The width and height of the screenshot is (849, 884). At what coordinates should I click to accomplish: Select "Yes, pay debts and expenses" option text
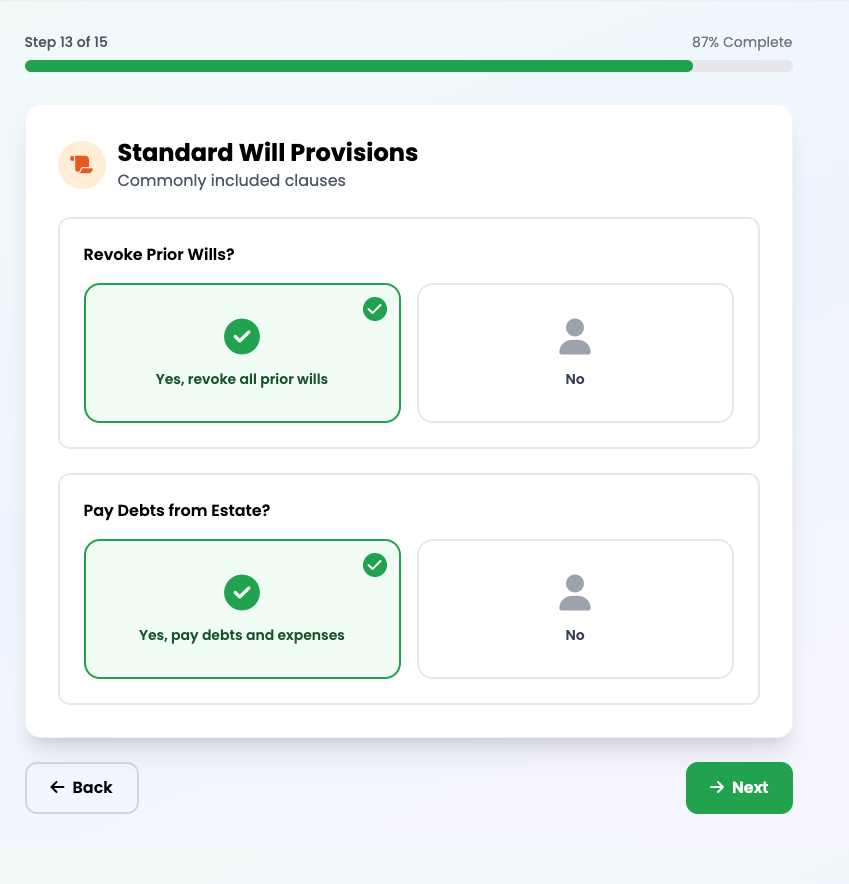242,636
